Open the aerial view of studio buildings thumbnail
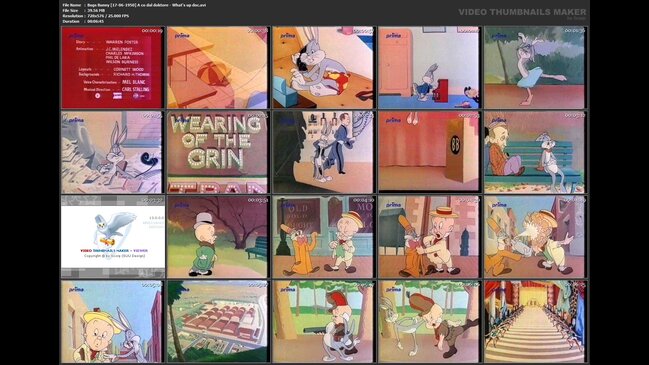Screen dimensions: 649x365 (x=218, y=322)
